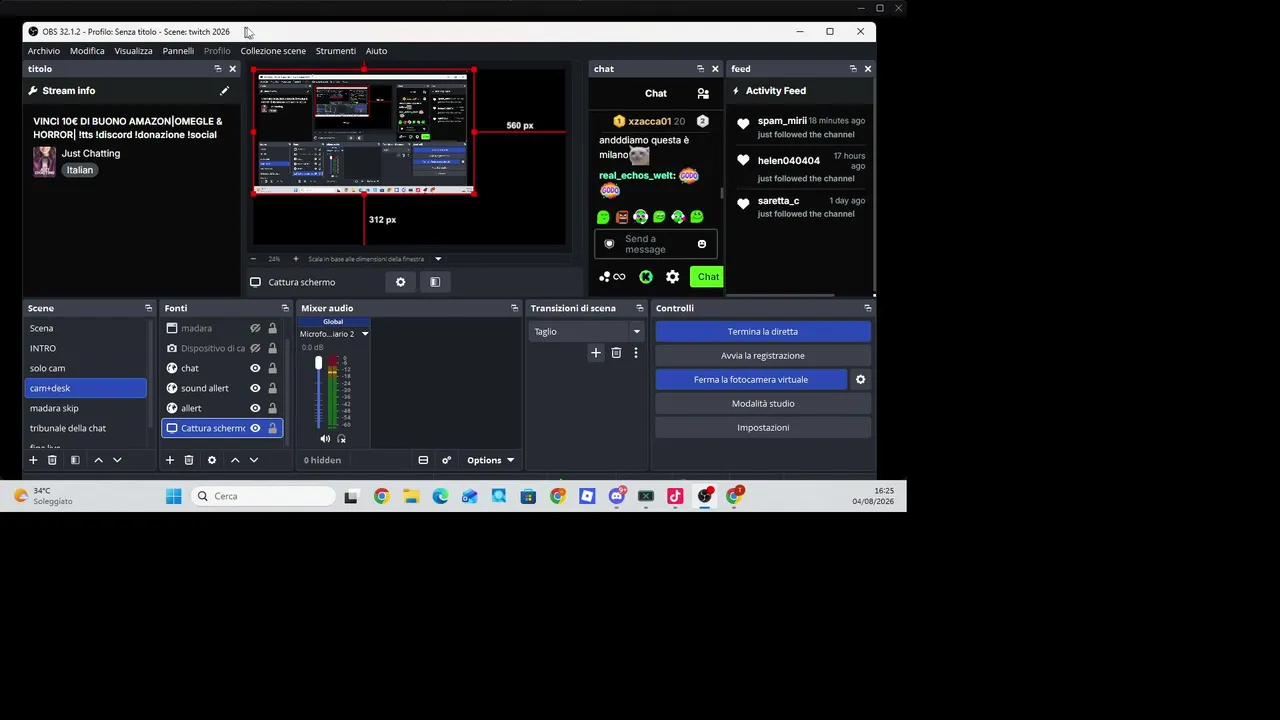Screen dimensions: 1280x720
Task: Open the Visualizza menu
Action: click(133, 51)
